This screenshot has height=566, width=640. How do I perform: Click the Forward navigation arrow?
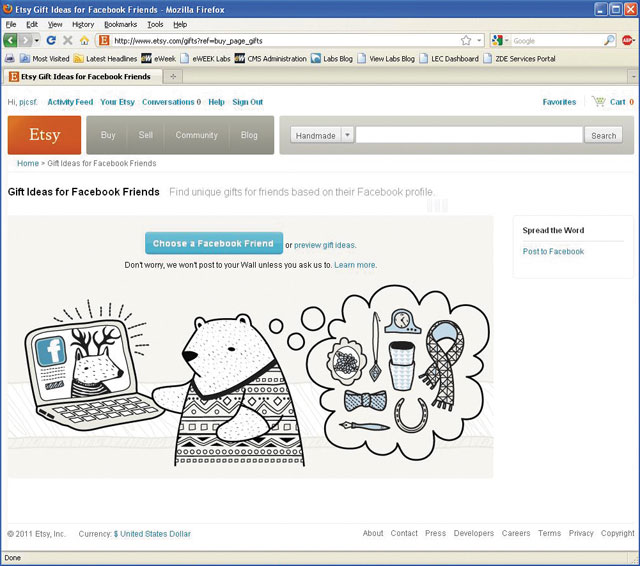click(x=25, y=40)
